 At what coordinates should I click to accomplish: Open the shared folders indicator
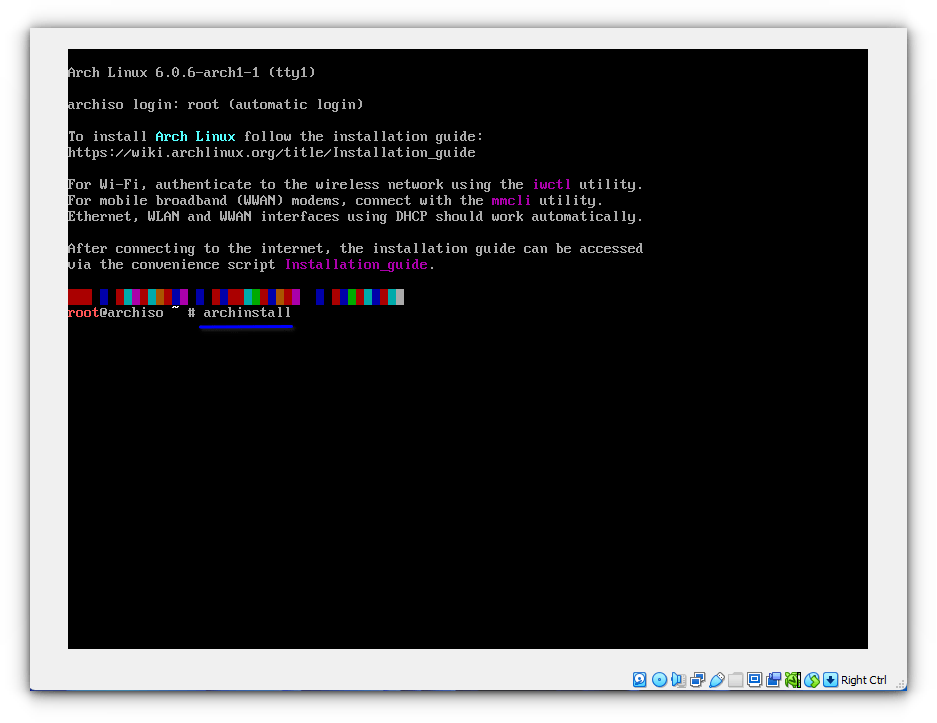pyautogui.click(x=736, y=679)
